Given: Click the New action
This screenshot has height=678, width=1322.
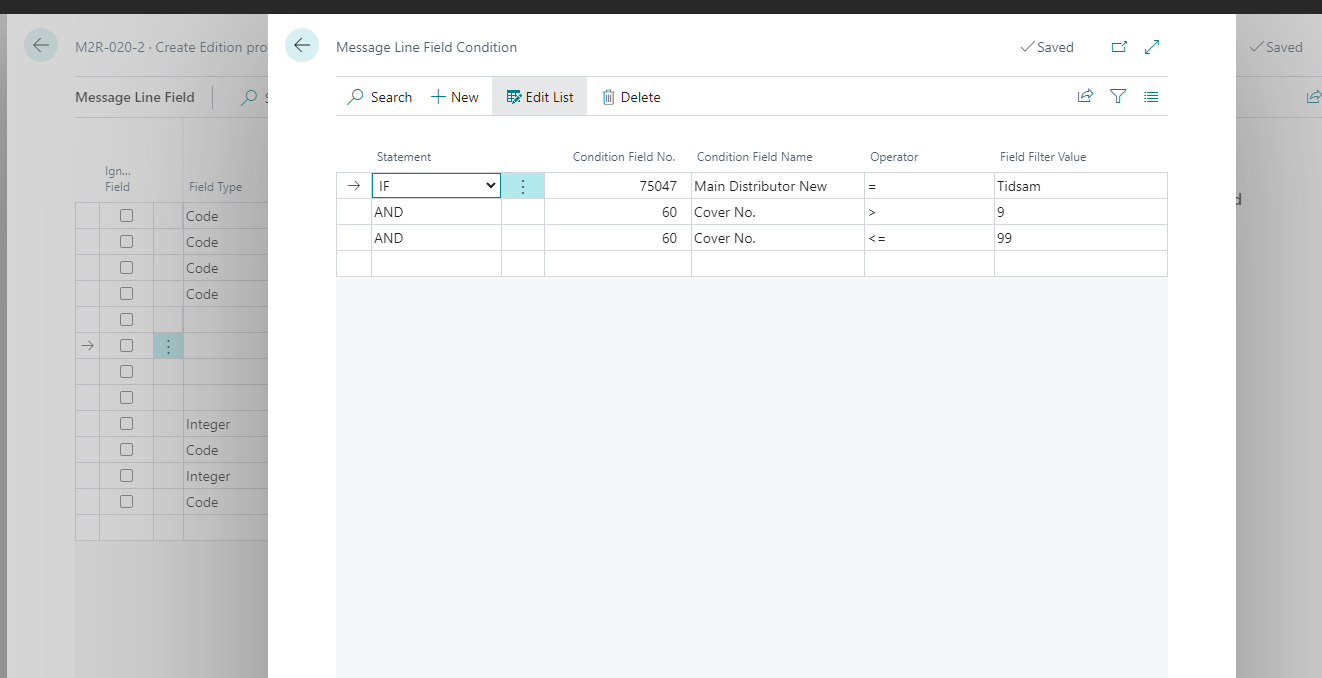Looking at the screenshot, I should 454,96.
